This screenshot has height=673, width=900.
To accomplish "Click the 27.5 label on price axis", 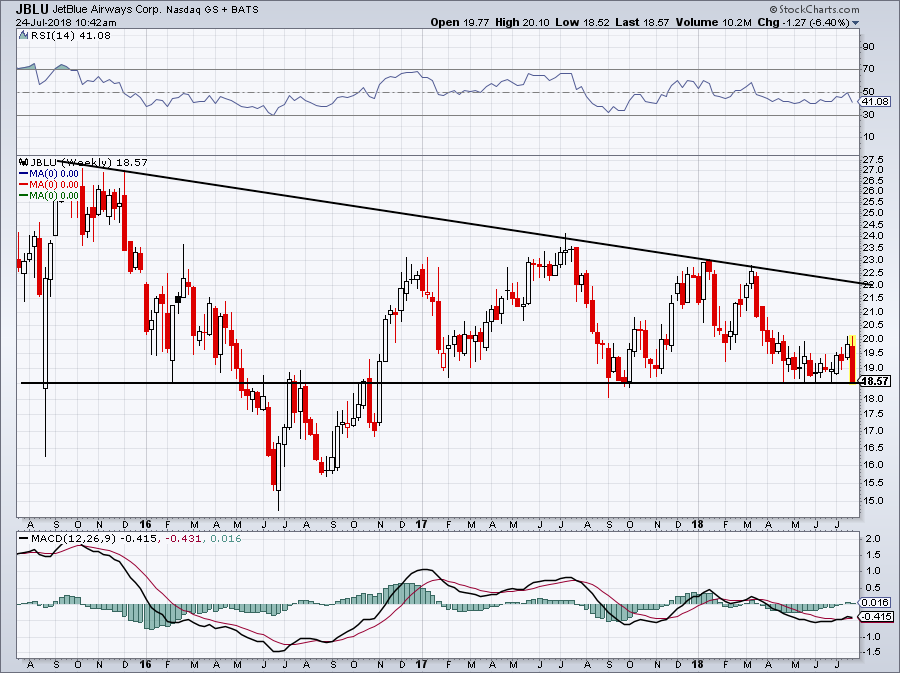I will pyautogui.click(x=872, y=160).
